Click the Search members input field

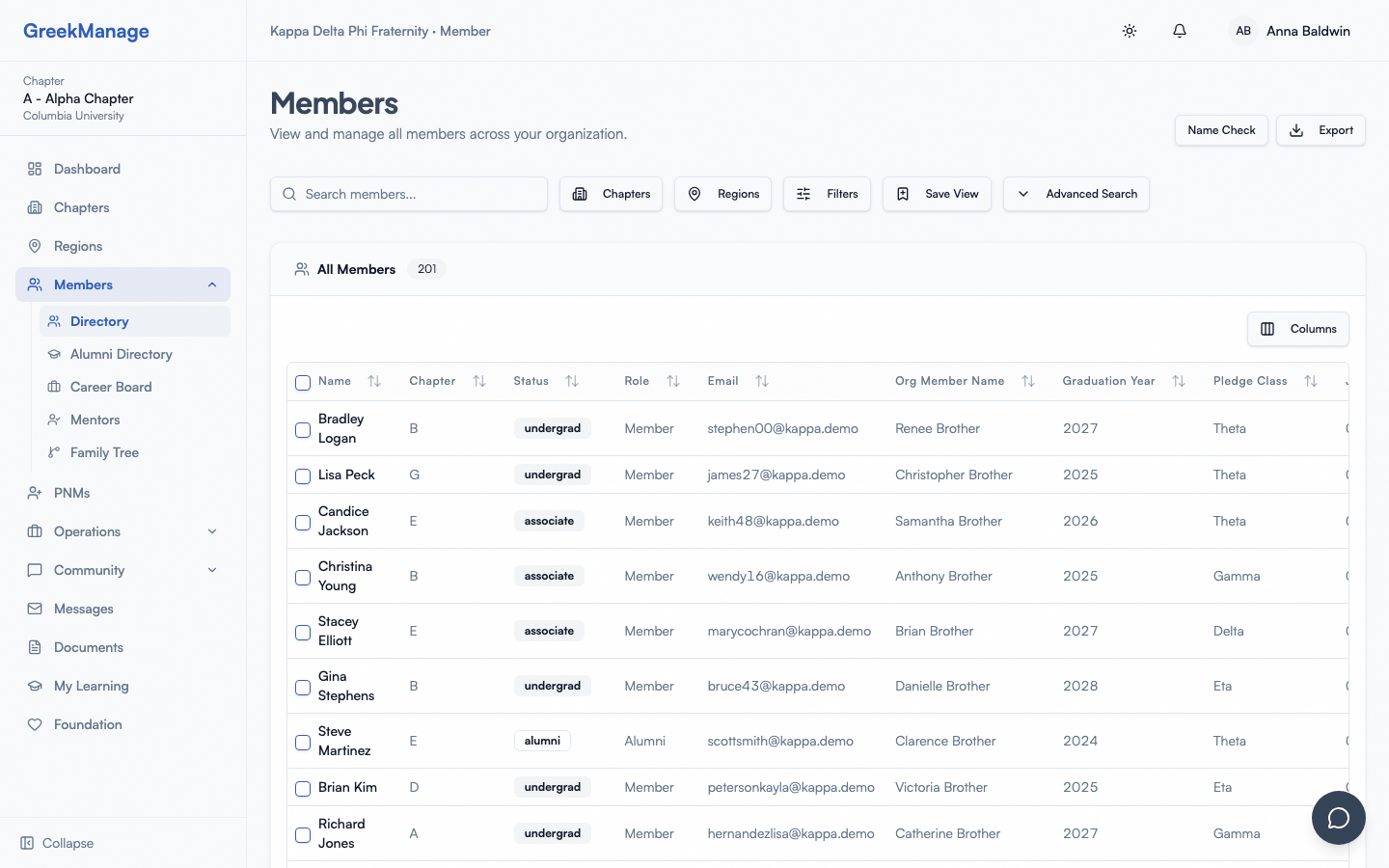(x=409, y=194)
